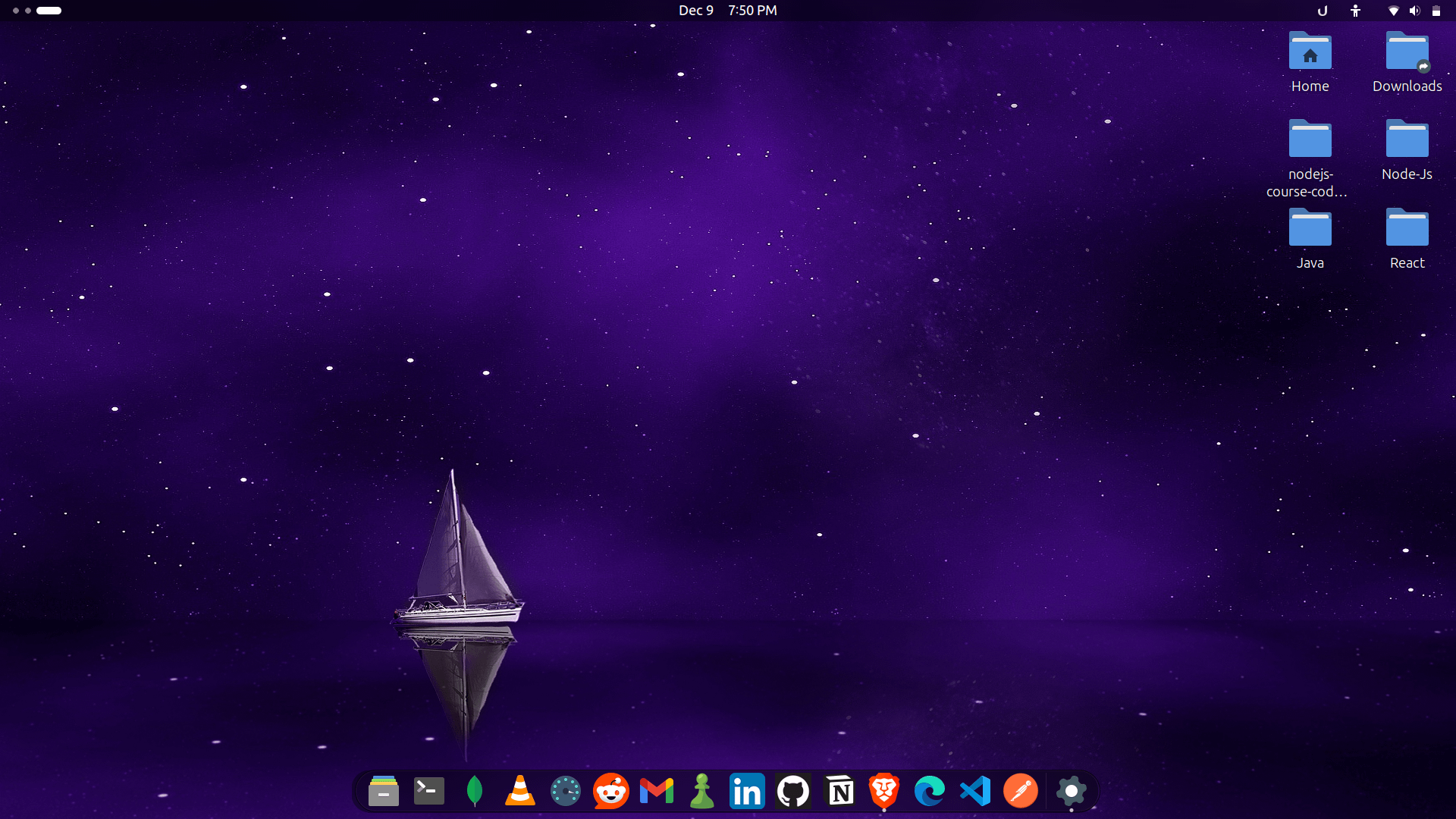
Task: Open the Terminal from the dock
Action: pyautogui.click(x=429, y=792)
